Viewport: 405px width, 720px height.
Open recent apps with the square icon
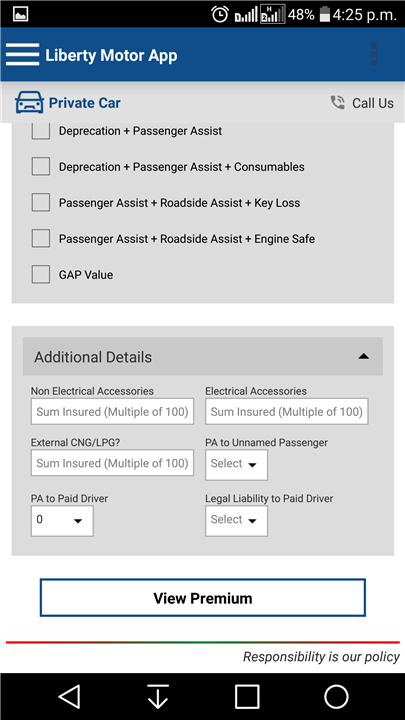pyautogui.click(x=247, y=697)
